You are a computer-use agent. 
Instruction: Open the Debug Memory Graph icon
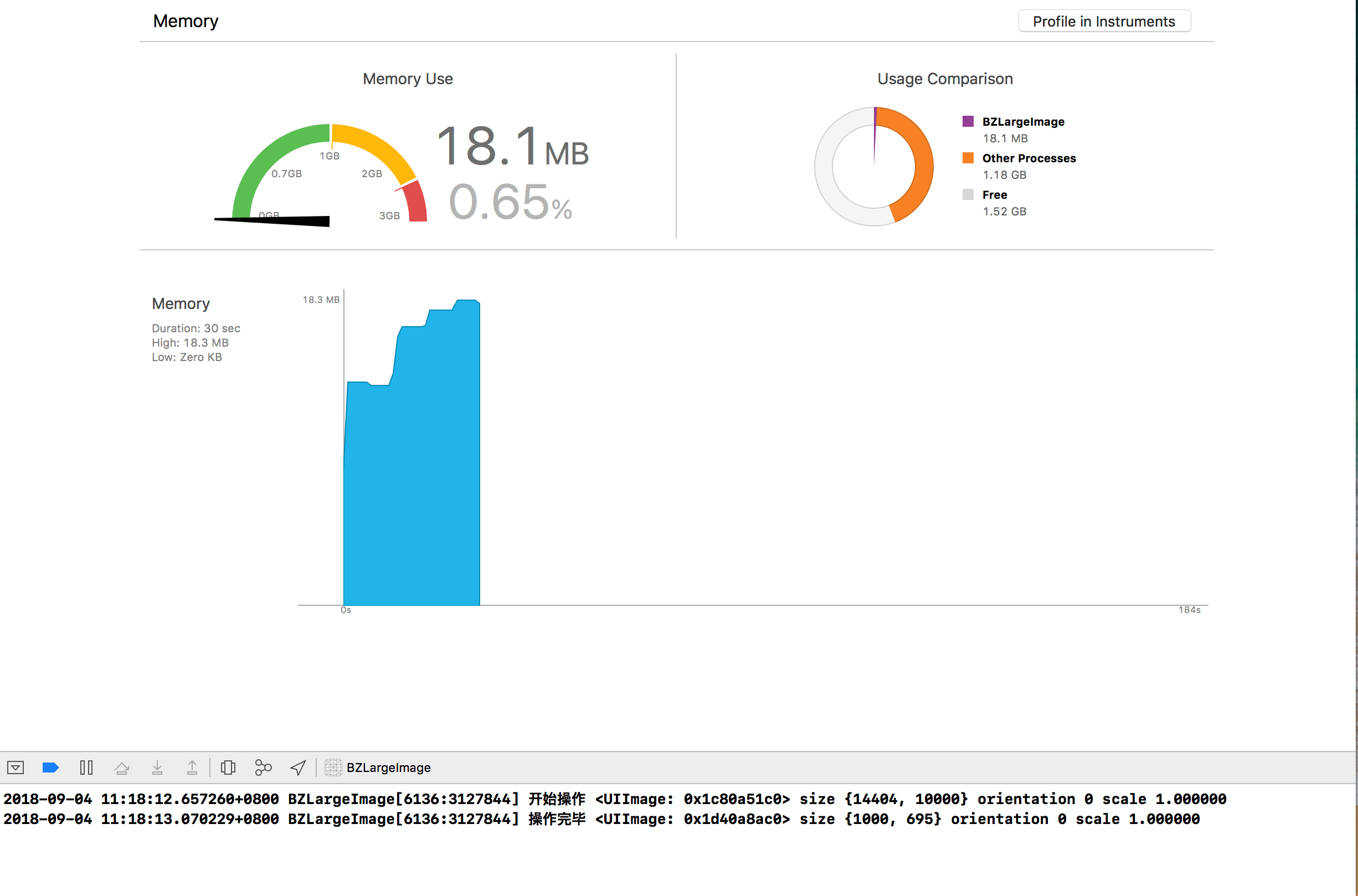tap(263, 768)
